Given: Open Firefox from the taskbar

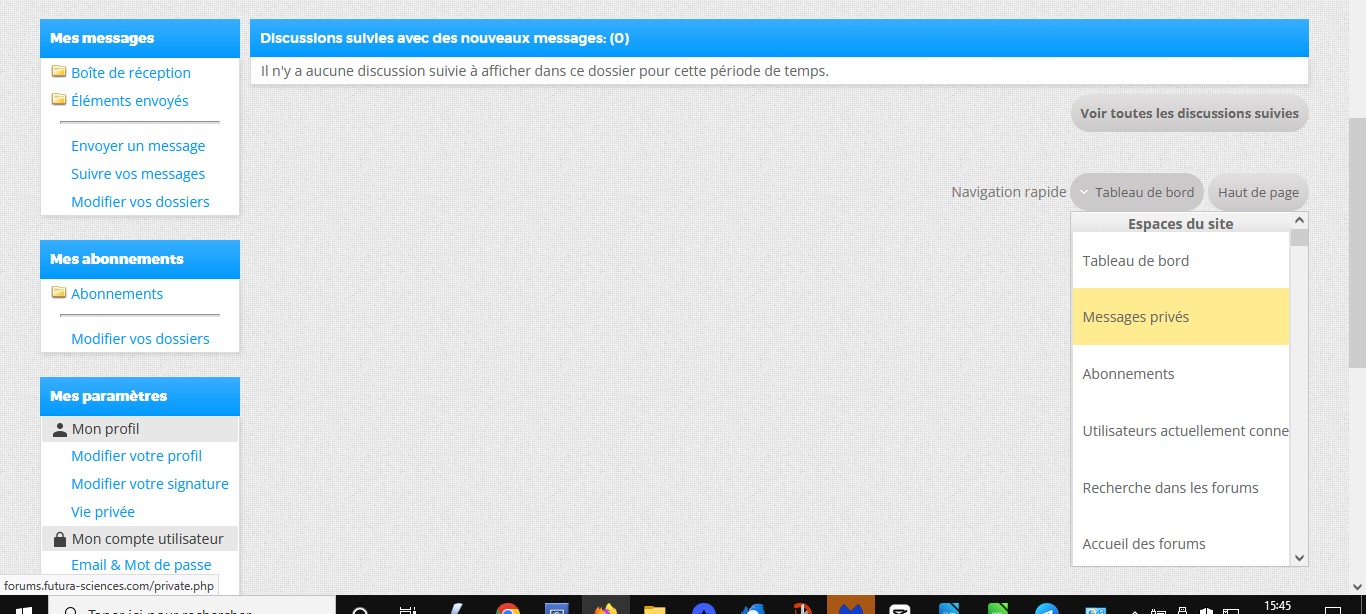Looking at the screenshot, I should [x=605, y=609].
